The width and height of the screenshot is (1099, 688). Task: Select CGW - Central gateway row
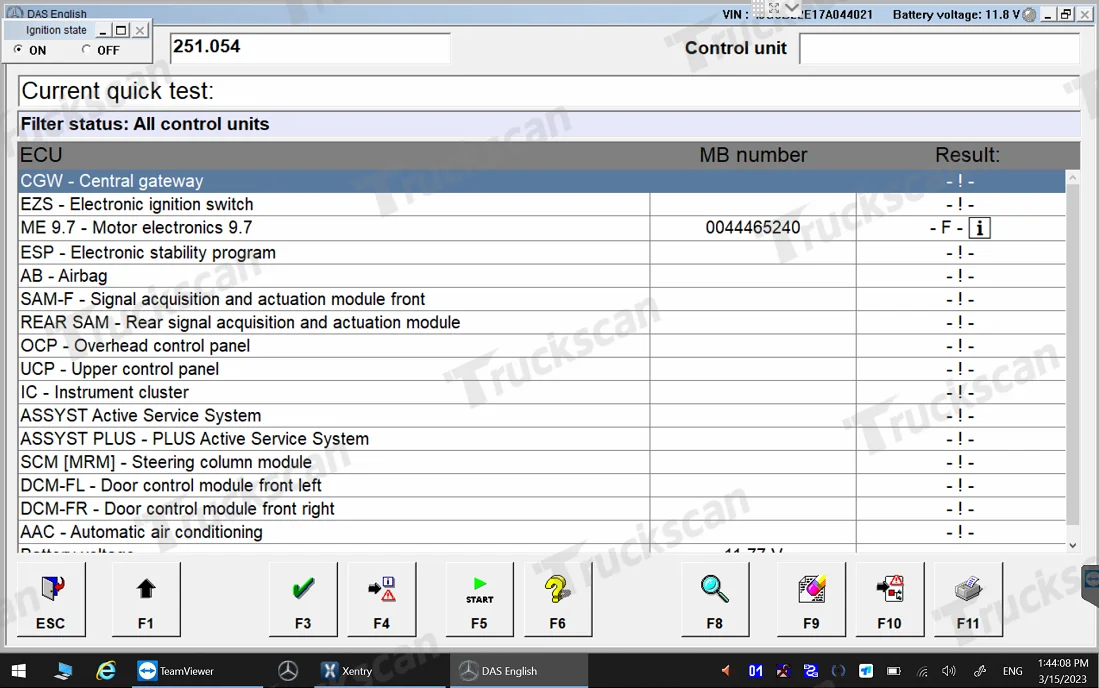(x=541, y=181)
